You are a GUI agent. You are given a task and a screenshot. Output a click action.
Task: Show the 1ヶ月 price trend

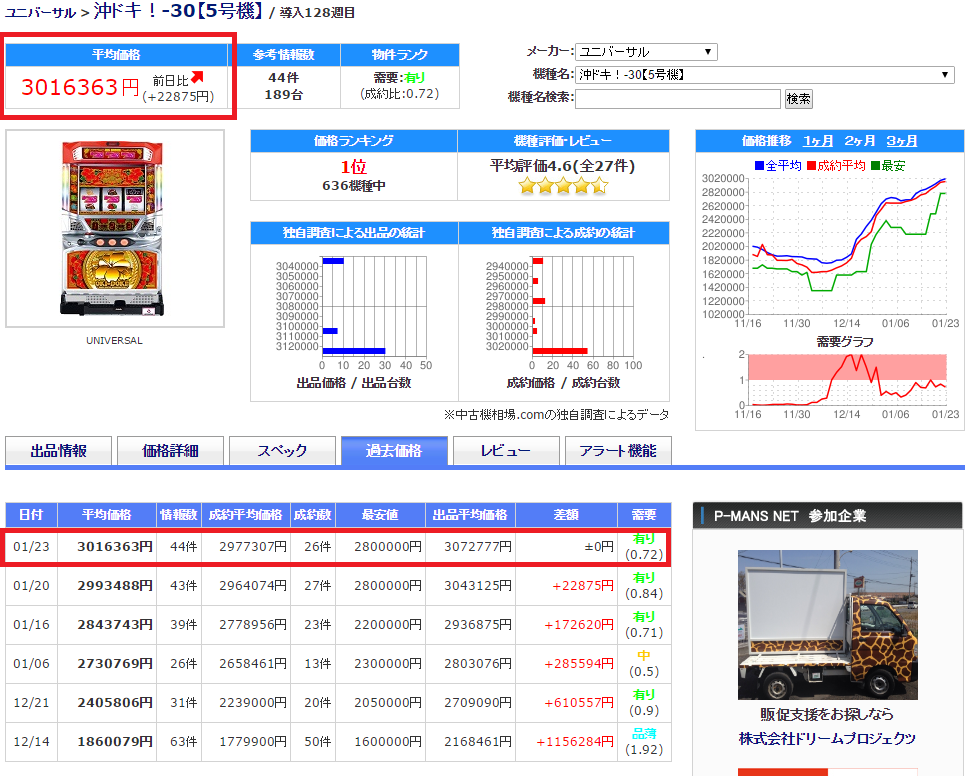point(818,141)
